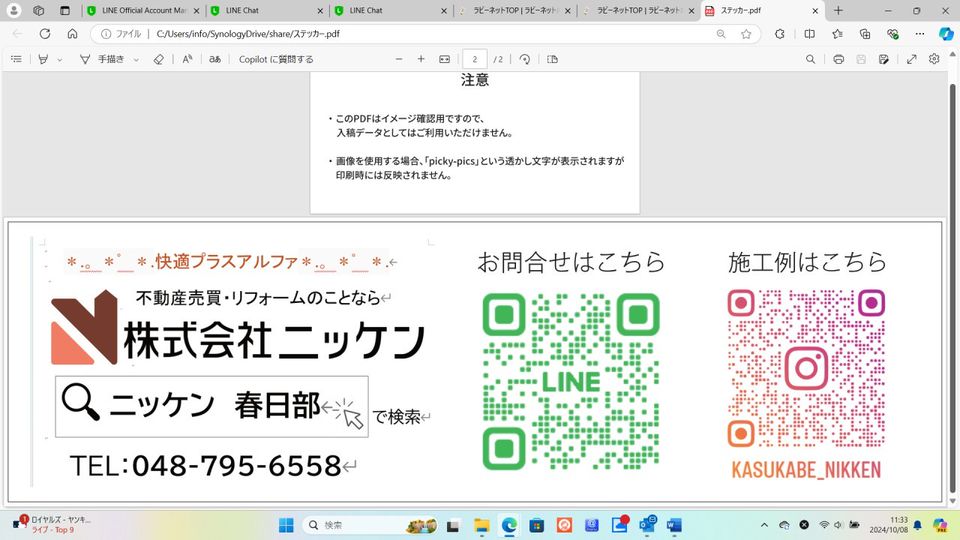Open the hidden system tray icons chevron
The width and height of the screenshot is (960, 540).
[764, 524]
